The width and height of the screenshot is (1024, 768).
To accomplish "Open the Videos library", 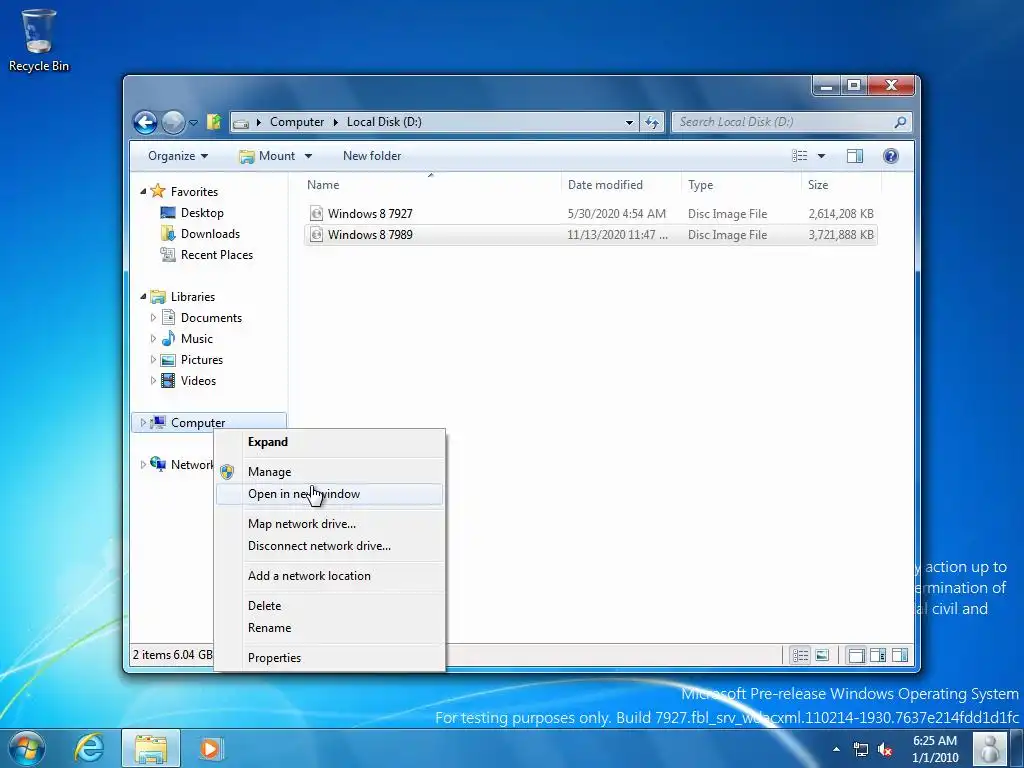I will point(198,381).
